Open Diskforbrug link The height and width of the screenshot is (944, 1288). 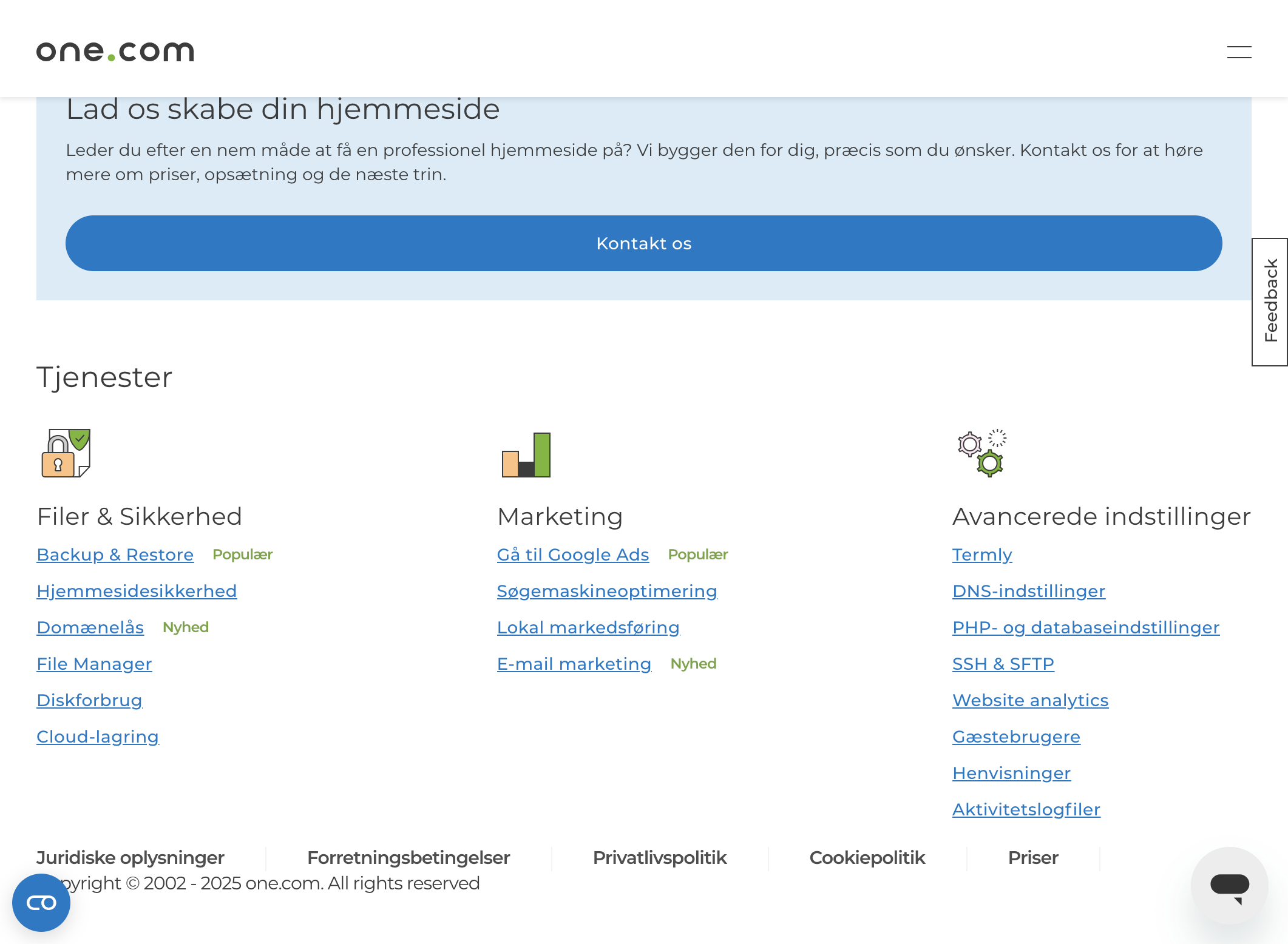(x=89, y=700)
